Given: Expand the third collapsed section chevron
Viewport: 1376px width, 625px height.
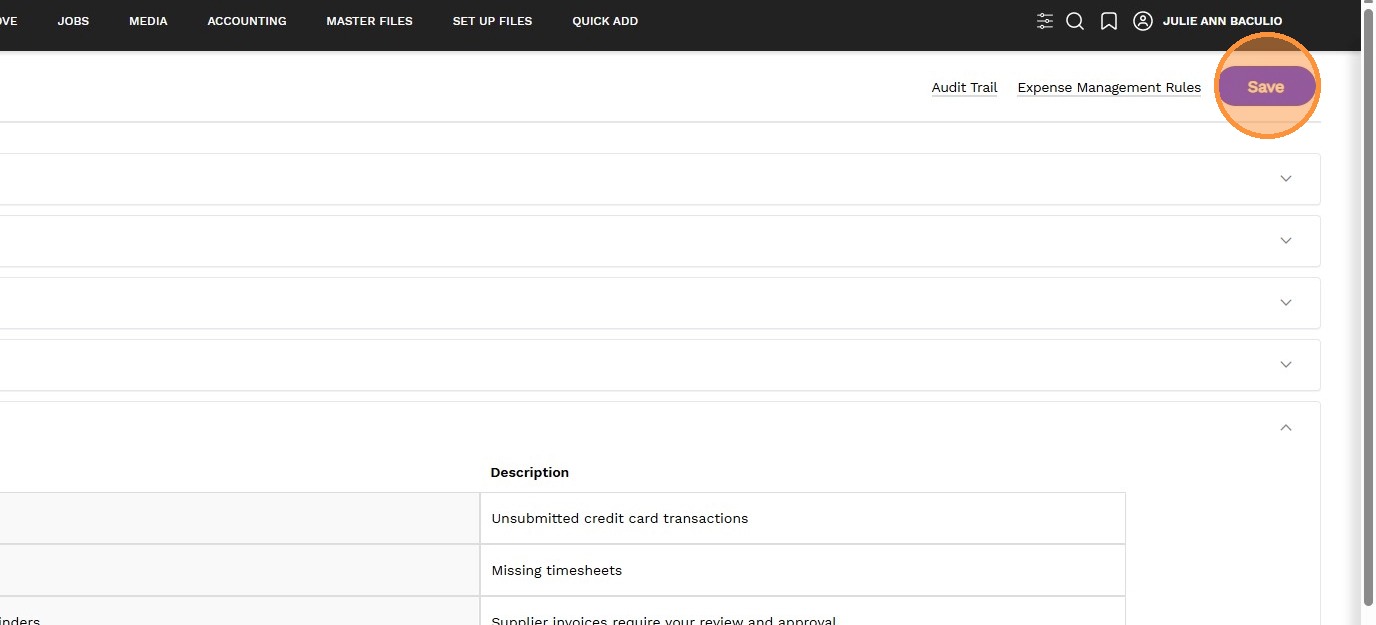Looking at the screenshot, I should 1286,303.
